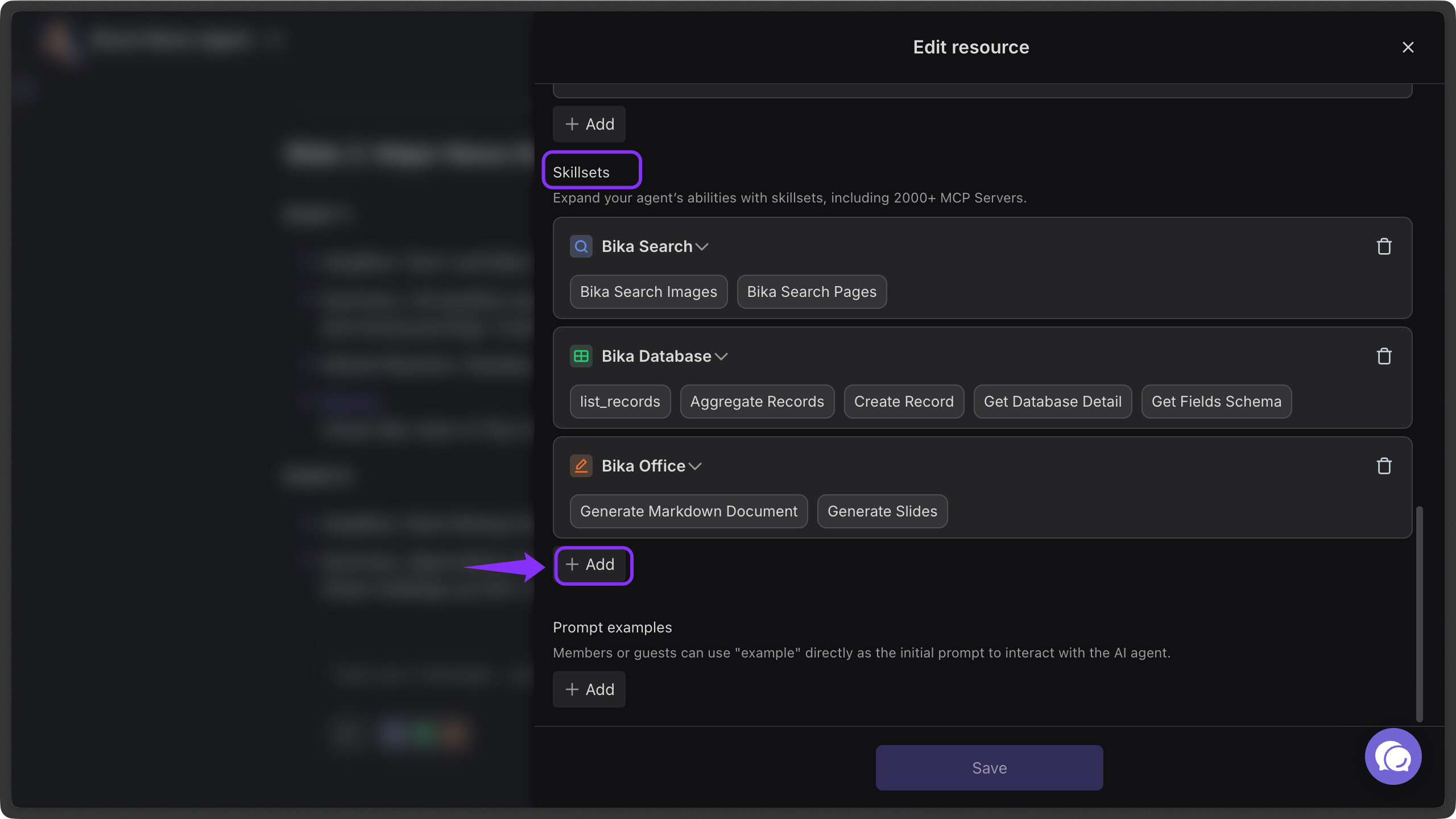Click the Aggregate Records skill tag
This screenshot has width=1456, height=819.
[x=757, y=402]
